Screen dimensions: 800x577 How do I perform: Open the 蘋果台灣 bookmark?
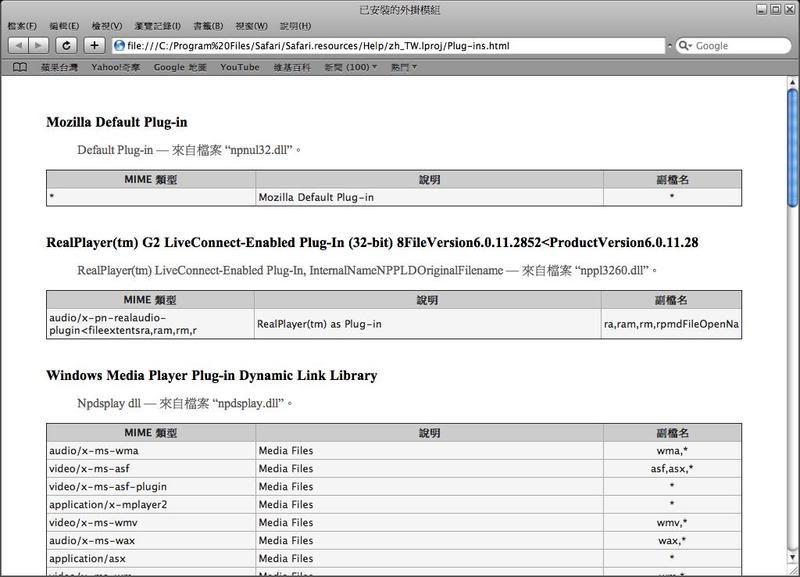pos(59,67)
